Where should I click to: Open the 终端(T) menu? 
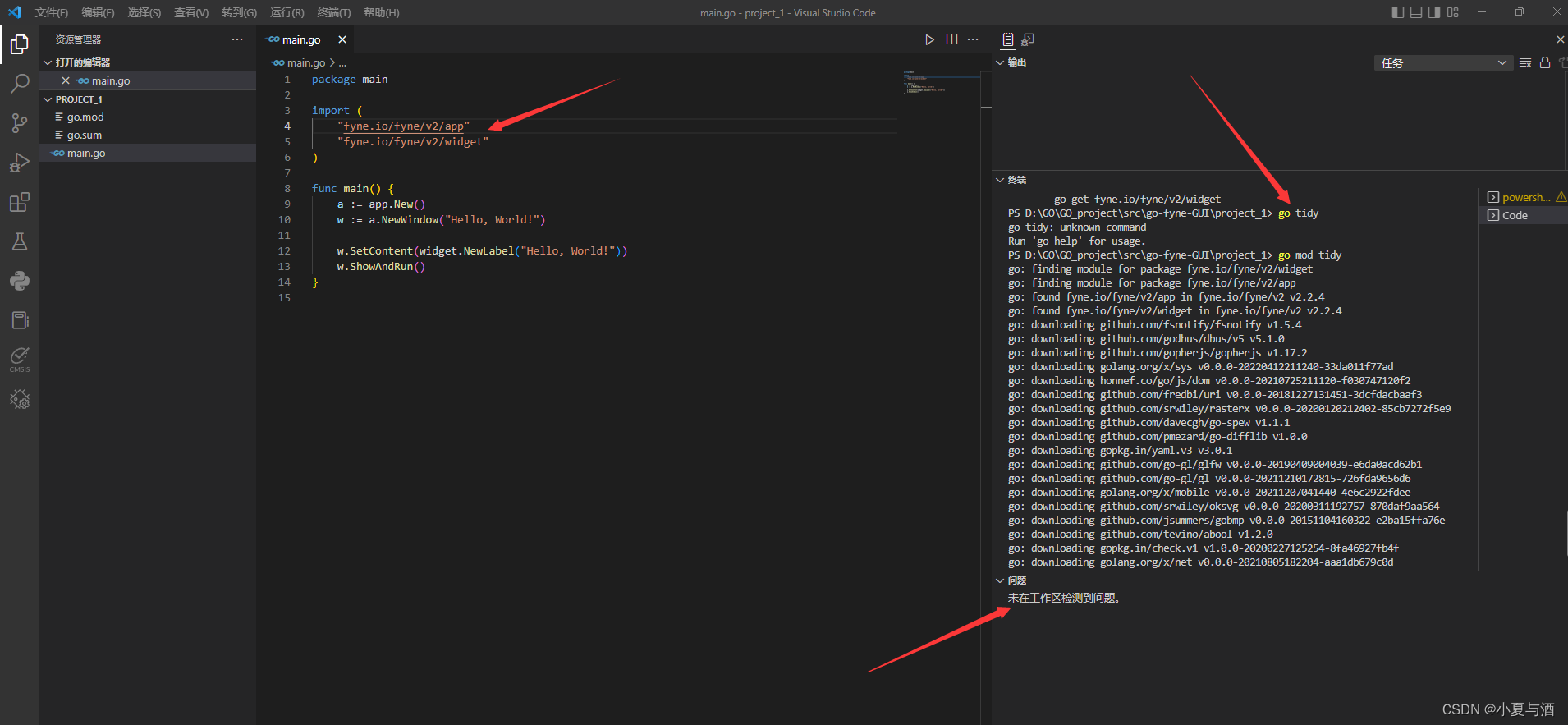[x=333, y=12]
